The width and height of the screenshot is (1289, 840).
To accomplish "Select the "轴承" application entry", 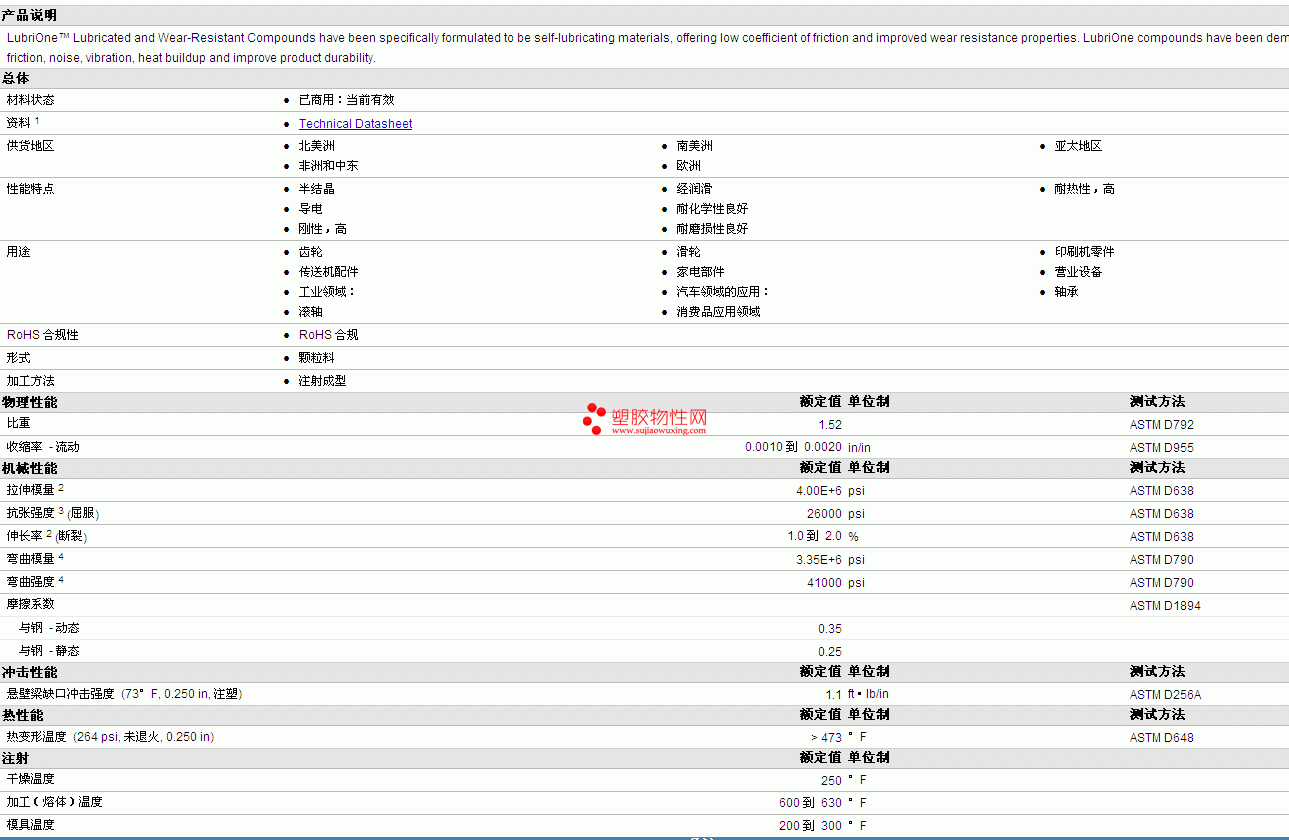I will (1066, 292).
